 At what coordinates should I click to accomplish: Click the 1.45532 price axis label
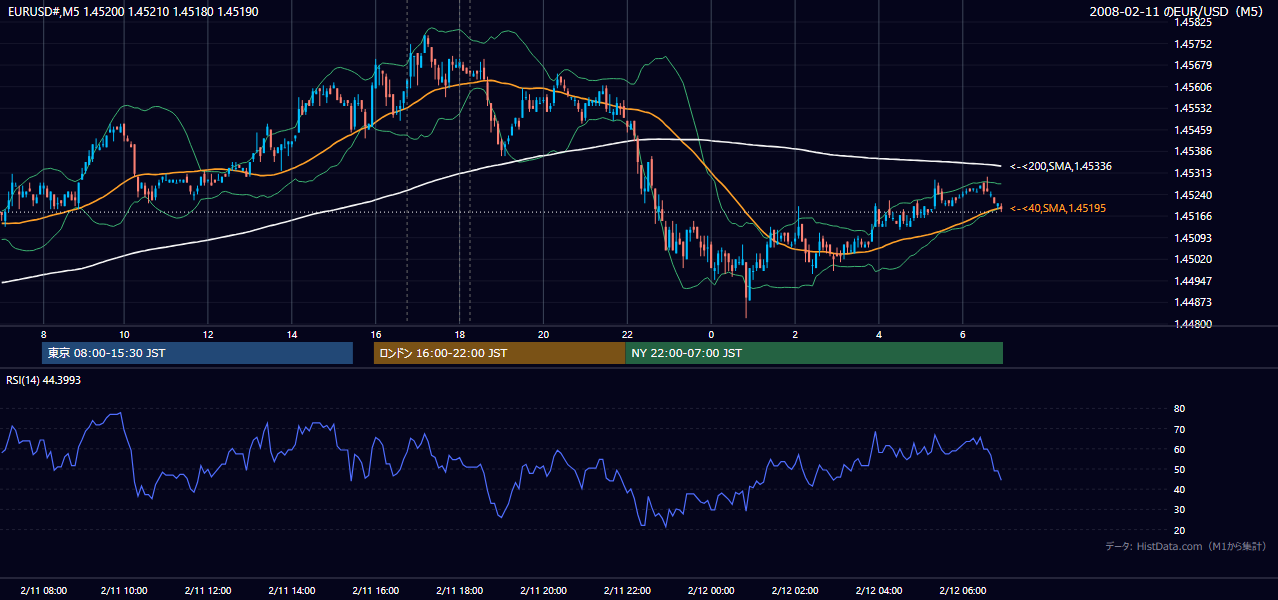click(1193, 108)
